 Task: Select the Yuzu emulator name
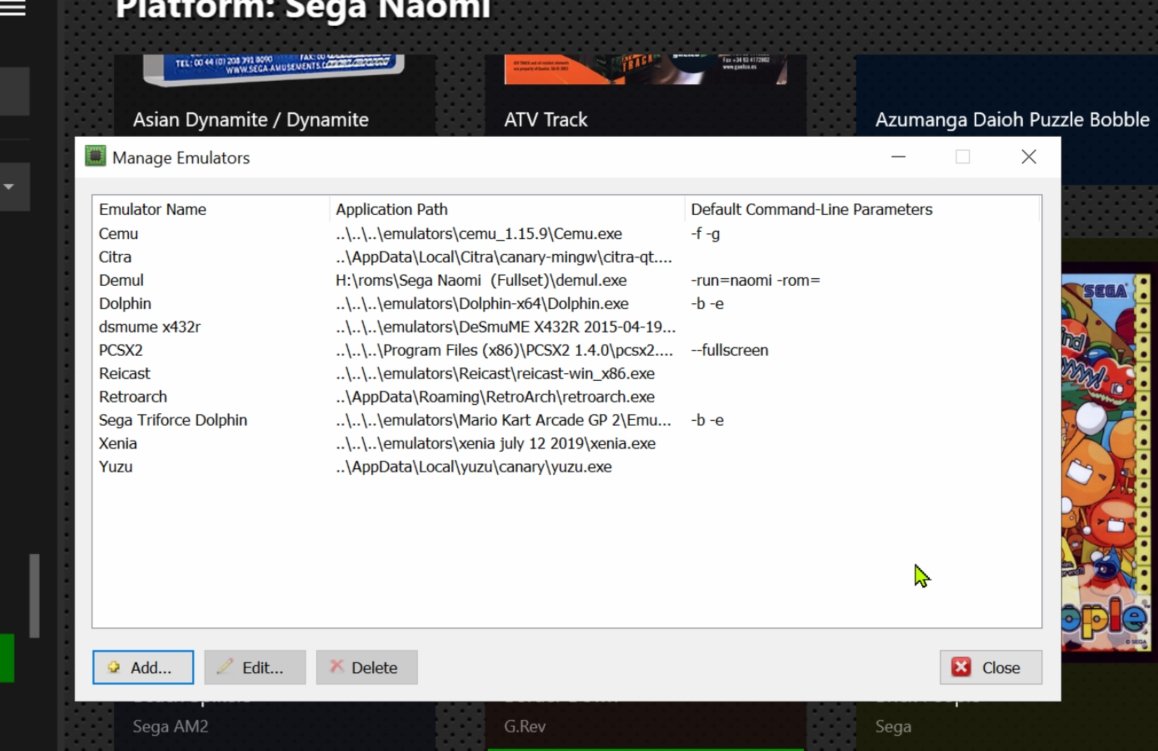(116, 467)
